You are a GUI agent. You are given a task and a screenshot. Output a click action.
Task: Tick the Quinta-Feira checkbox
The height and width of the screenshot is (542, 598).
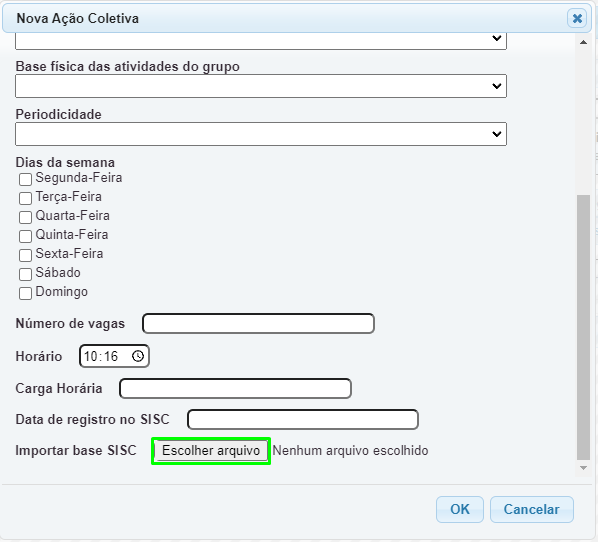[x=25, y=236]
